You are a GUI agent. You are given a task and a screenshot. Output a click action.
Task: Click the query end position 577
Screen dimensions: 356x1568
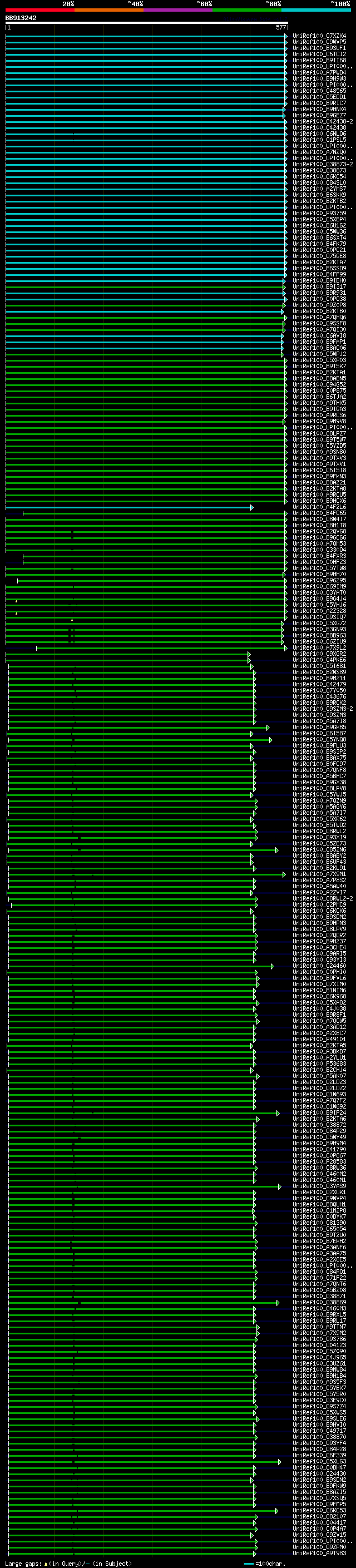click(280, 27)
